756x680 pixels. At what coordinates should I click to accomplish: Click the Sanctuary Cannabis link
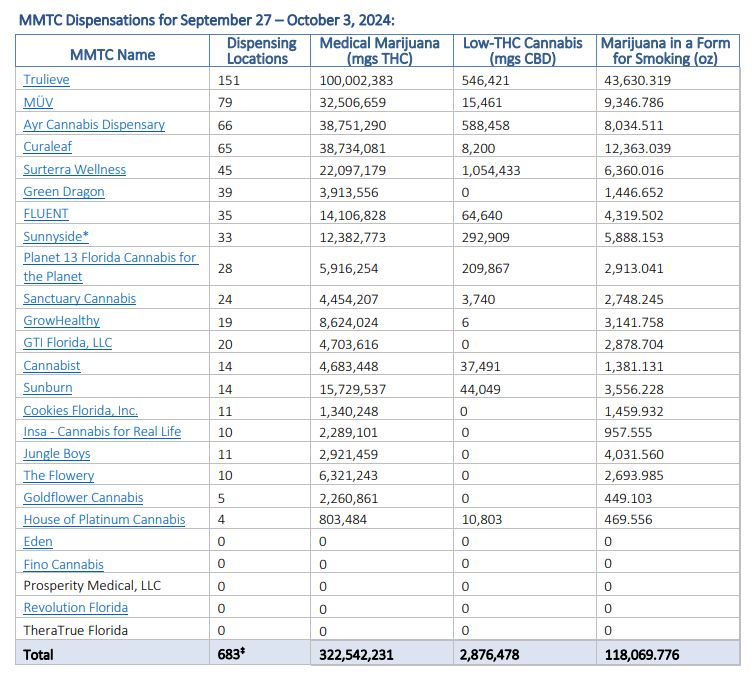tap(80, 298)
